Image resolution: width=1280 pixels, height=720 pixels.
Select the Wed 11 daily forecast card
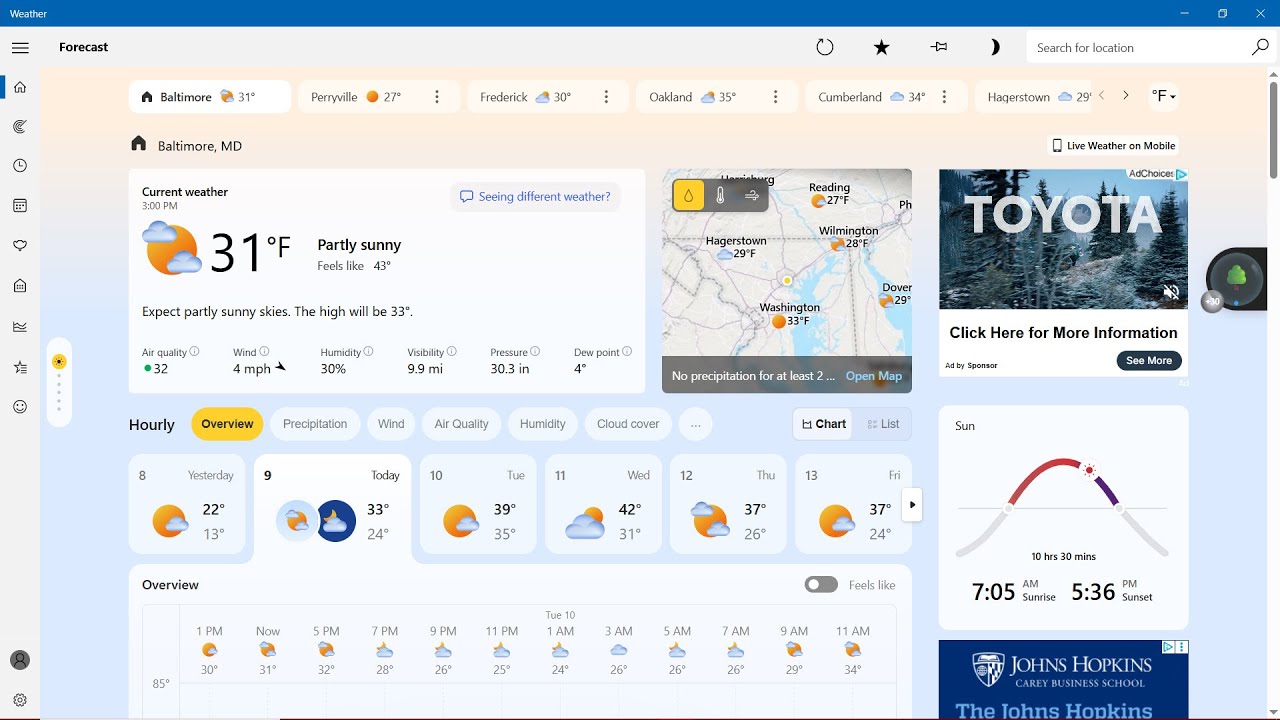click(x=603, y=504)
